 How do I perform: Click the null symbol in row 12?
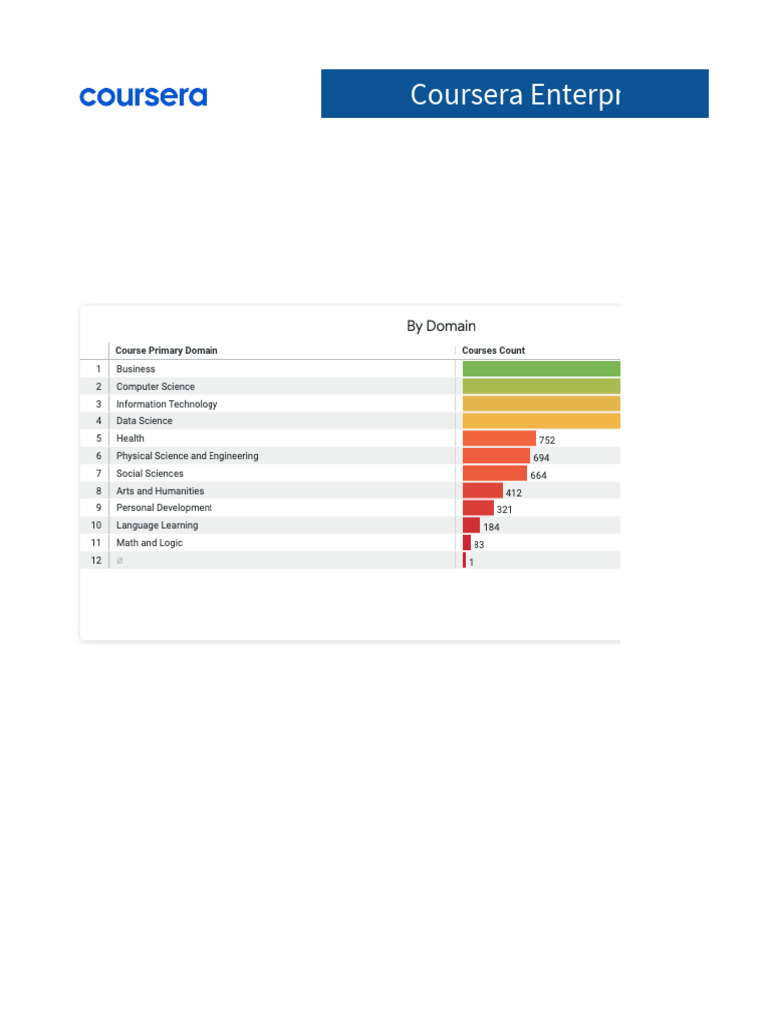pos(120,561)
